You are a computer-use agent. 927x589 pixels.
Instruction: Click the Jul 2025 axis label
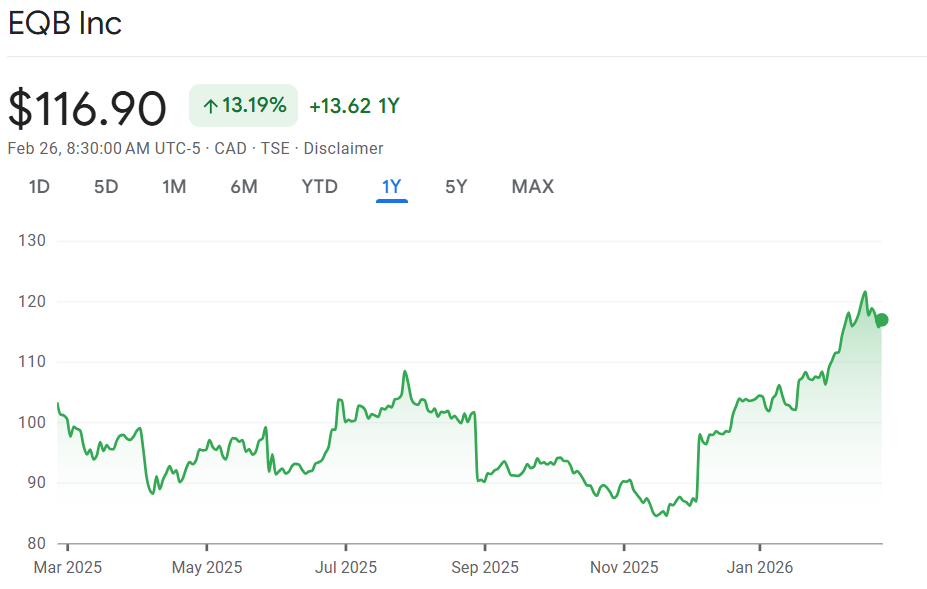pos(346,568)
